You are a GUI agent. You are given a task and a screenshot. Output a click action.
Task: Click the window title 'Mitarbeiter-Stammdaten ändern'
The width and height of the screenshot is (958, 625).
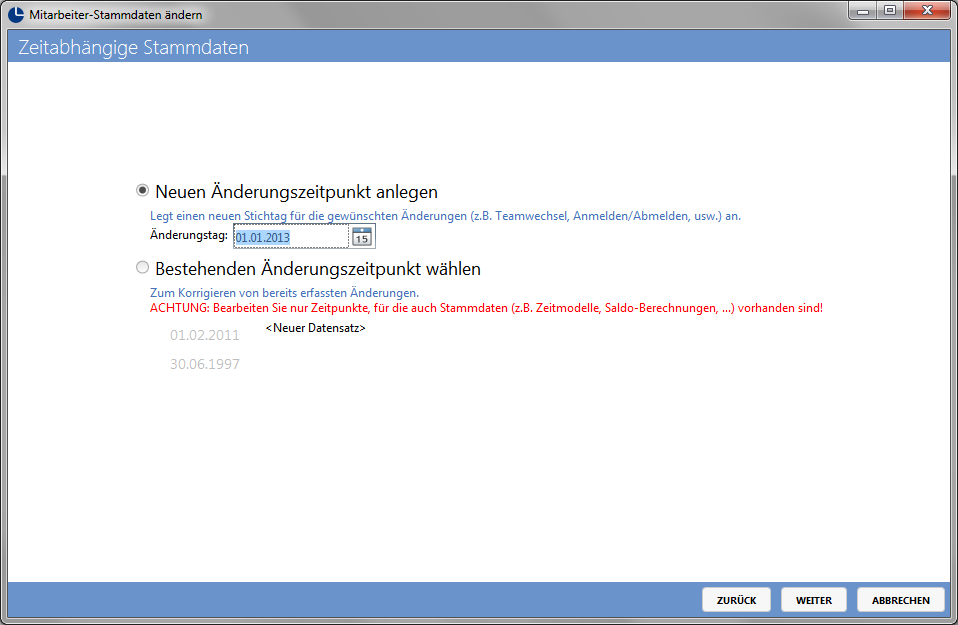pyautogui.click(x=115, y=15)
